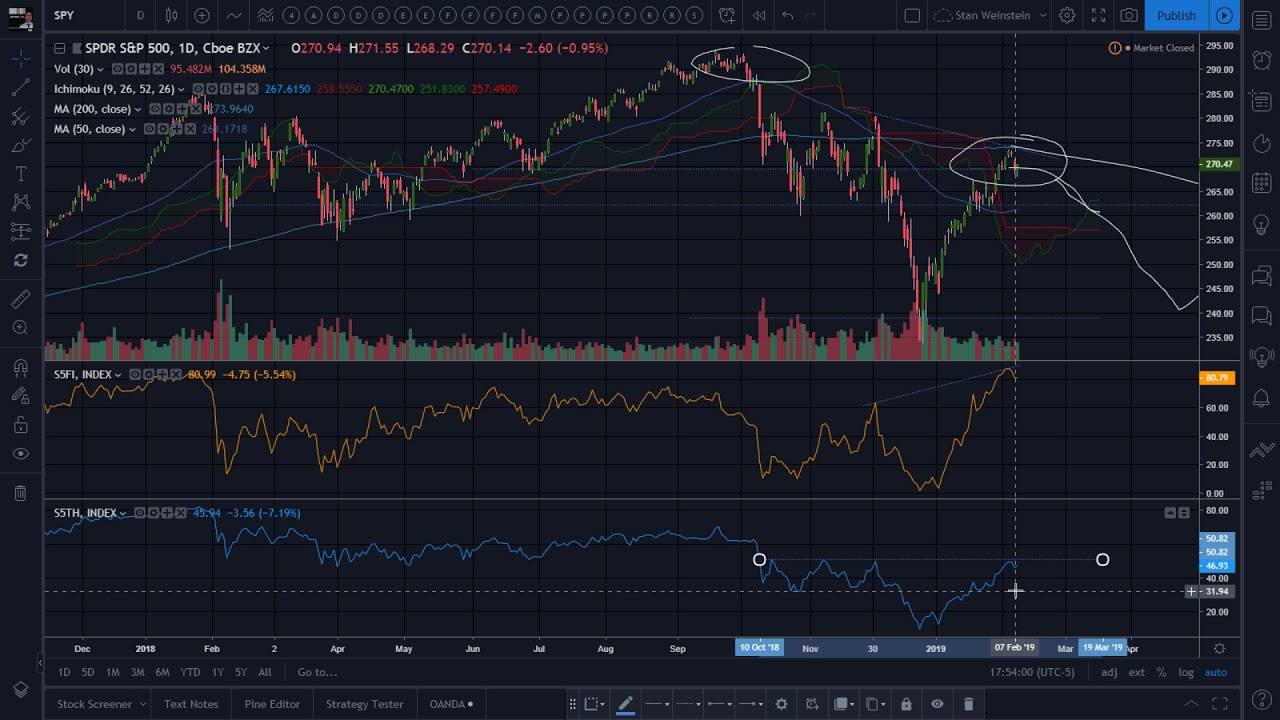The image size is (1280, 720).
Task: Toggle magnet mode in left sidebar
Action: pos(20,367)
